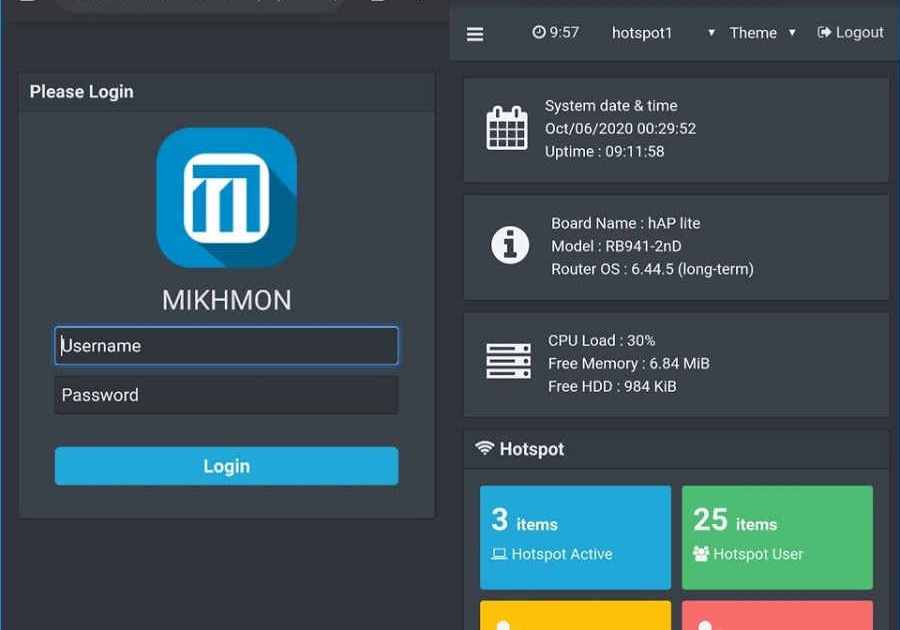
Task: Click the yellow tile below Hotspot Active
Action: (575, 615)
